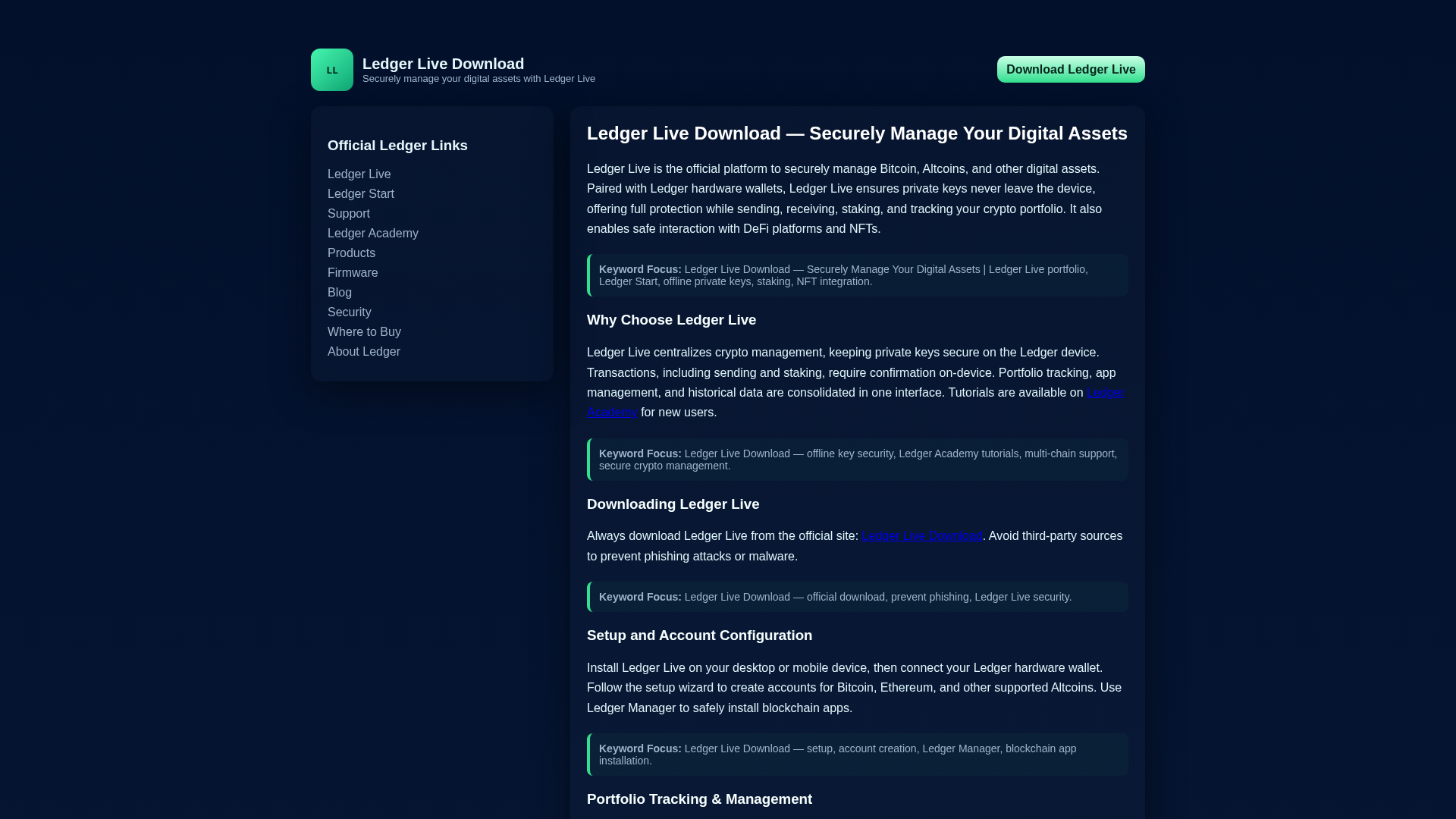Click the LL logo icon
This screenshot has width=1456, height=819.
pos(332,70)
